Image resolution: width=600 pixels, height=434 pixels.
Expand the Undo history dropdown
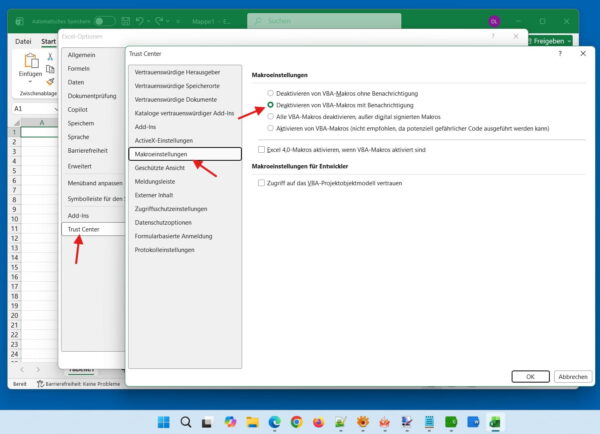click(148, 21)
